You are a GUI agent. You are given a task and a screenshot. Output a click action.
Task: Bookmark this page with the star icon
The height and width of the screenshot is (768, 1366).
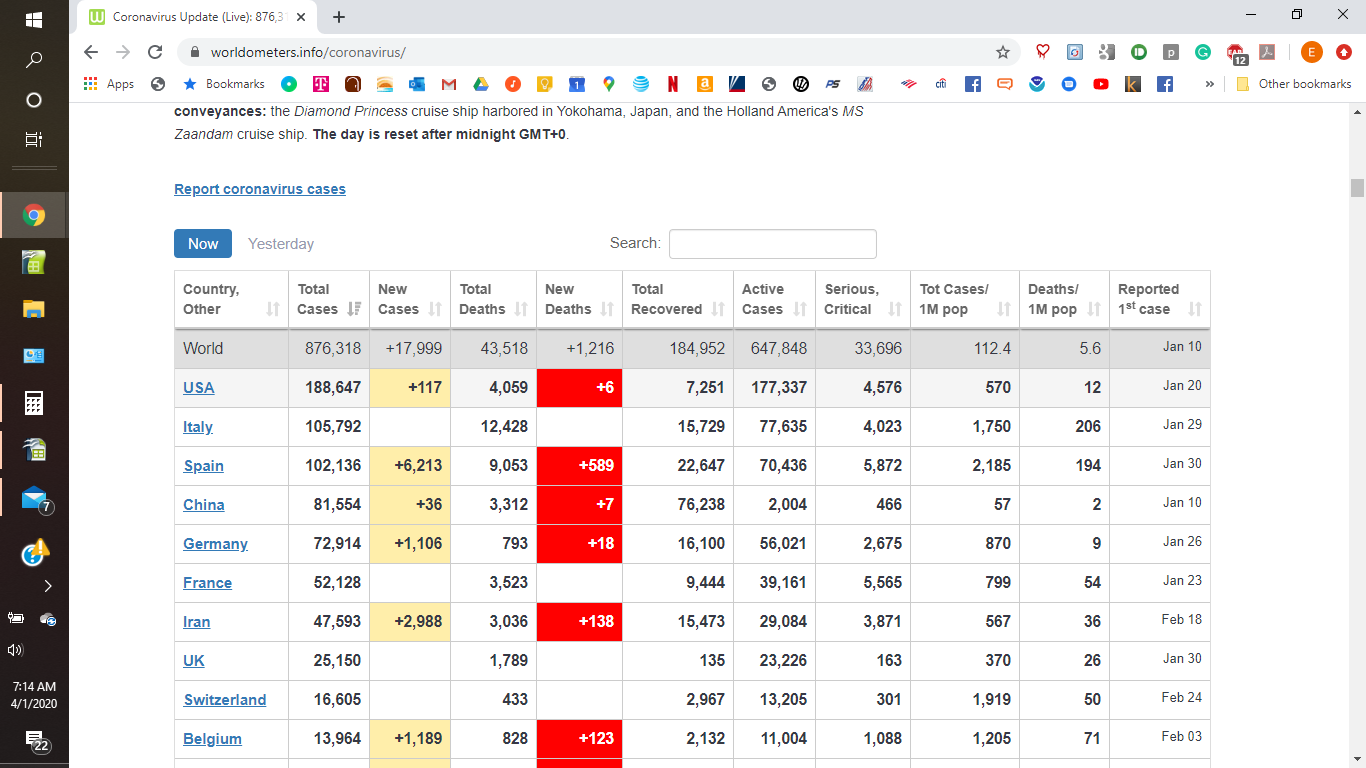click(x=1002, y=52)
